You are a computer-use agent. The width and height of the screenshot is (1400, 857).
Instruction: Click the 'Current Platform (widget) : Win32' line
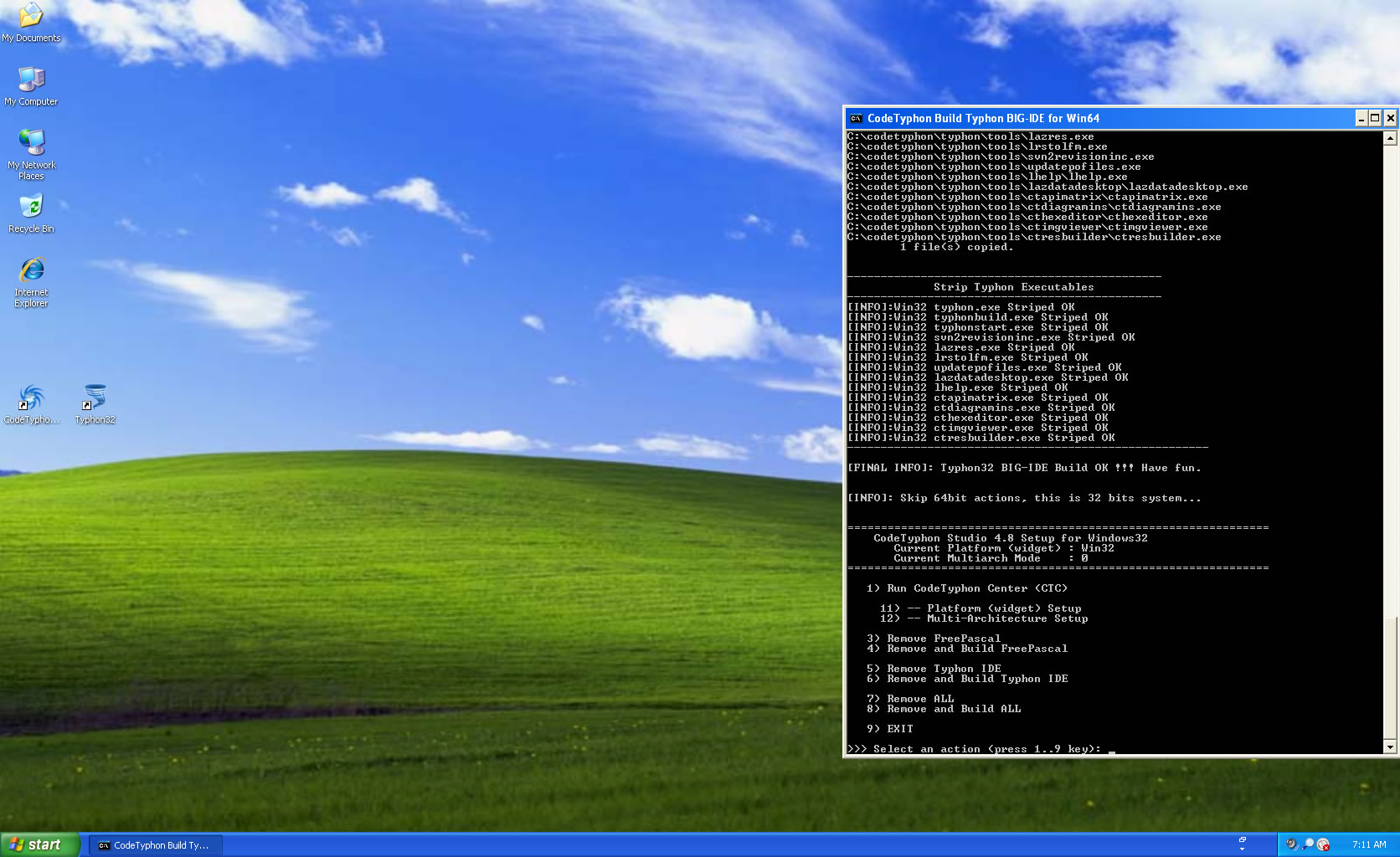pyautogui.click(x=1004, y=548)
